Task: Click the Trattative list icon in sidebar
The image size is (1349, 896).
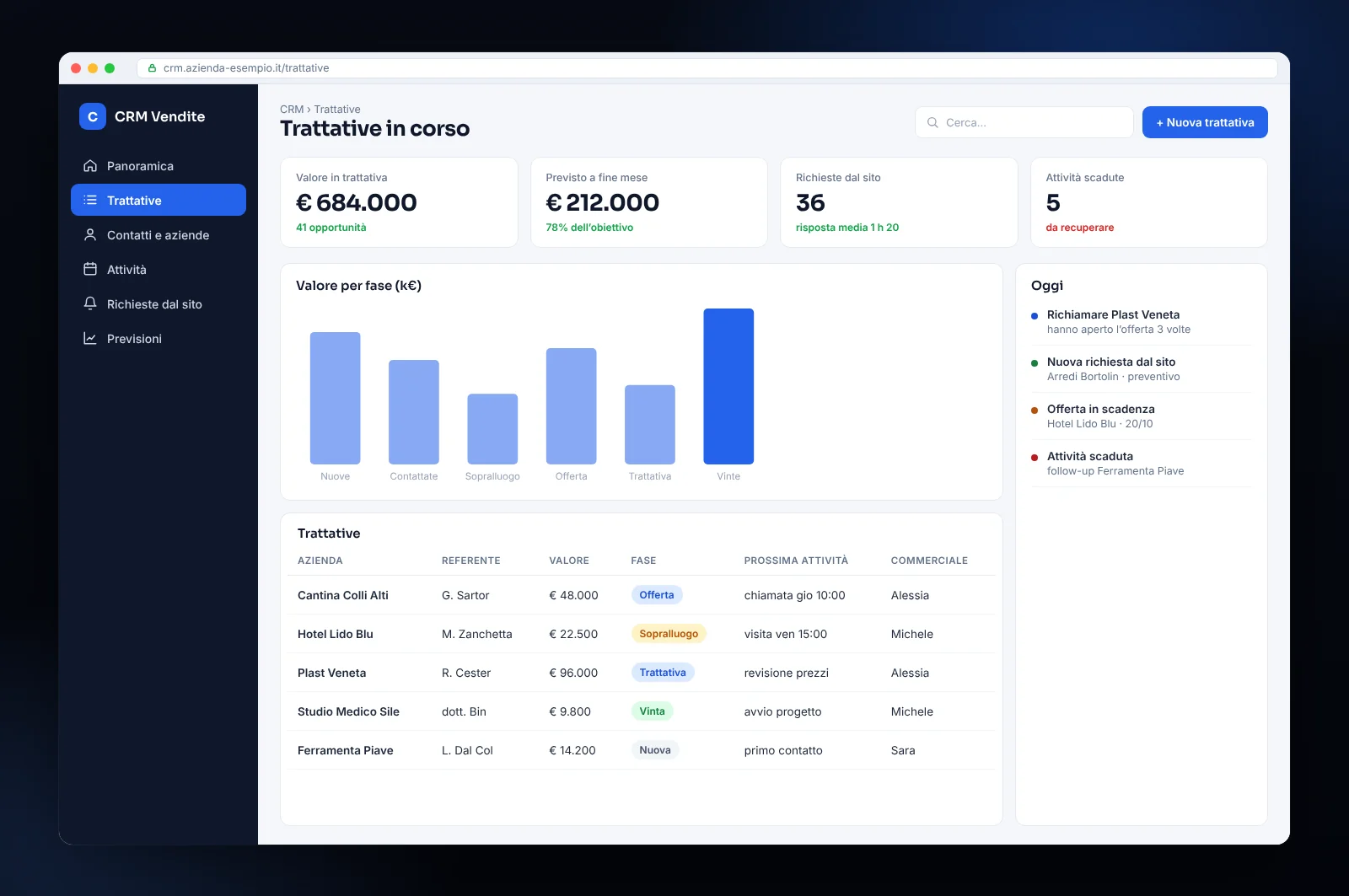Action: pos(90,201)
